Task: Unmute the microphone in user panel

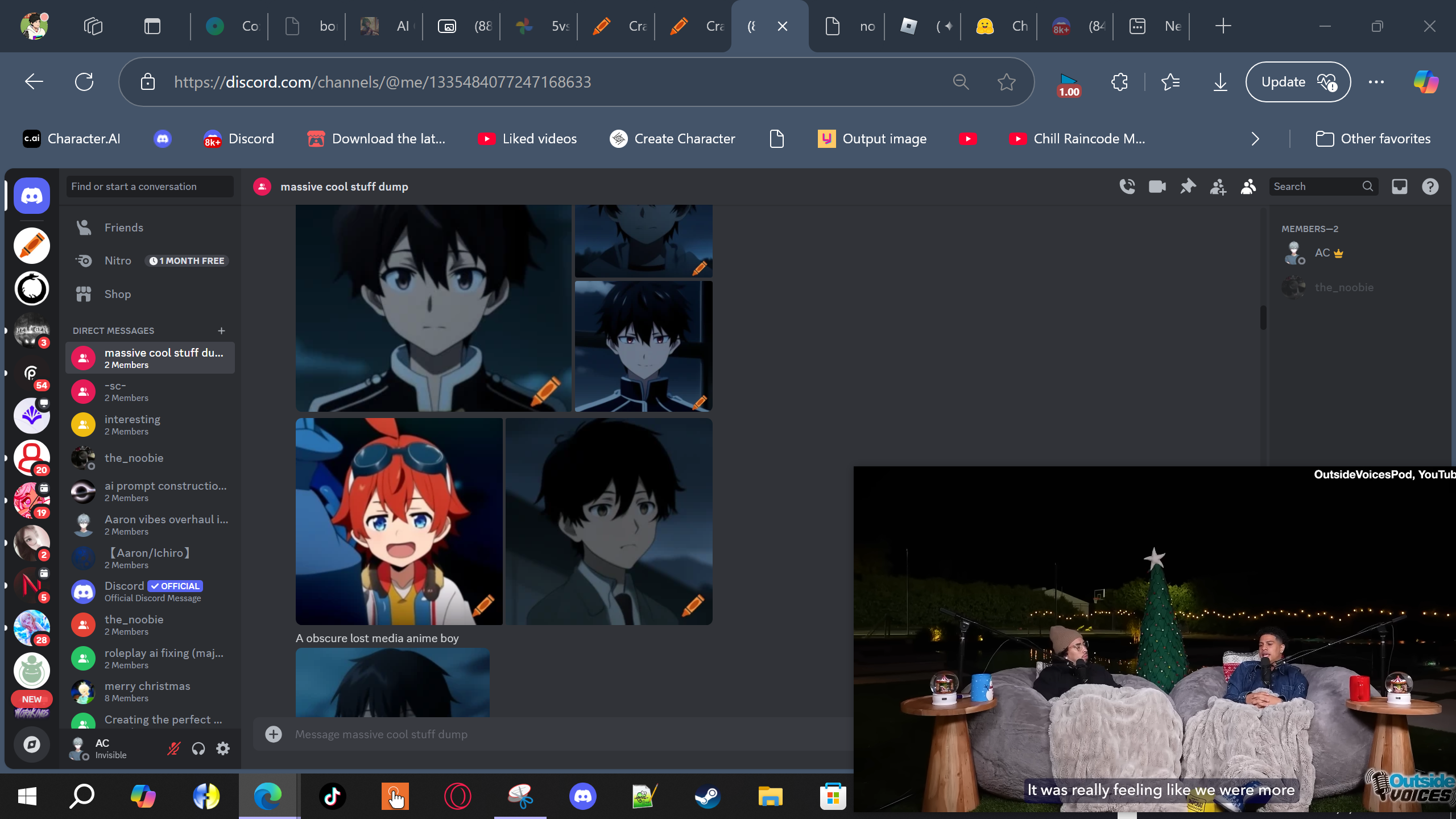Action: point(173,748)
